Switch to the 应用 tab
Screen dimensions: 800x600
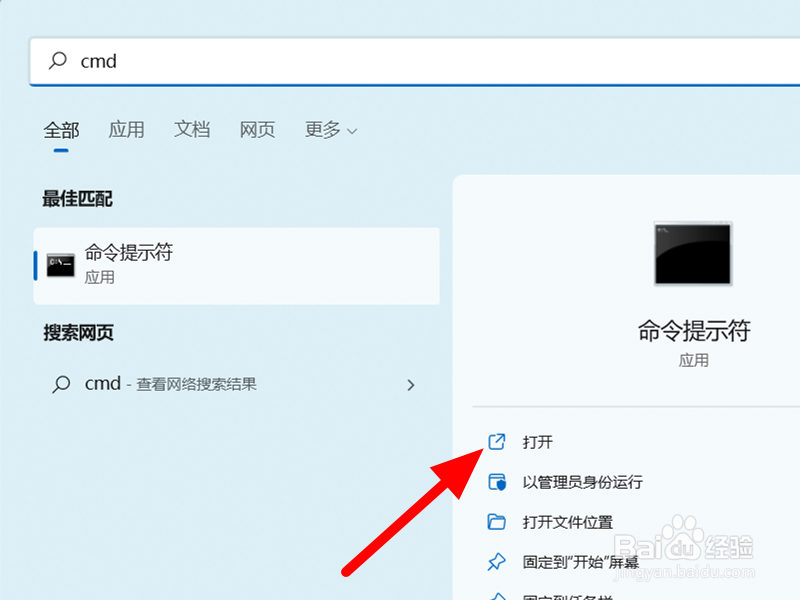126,130
